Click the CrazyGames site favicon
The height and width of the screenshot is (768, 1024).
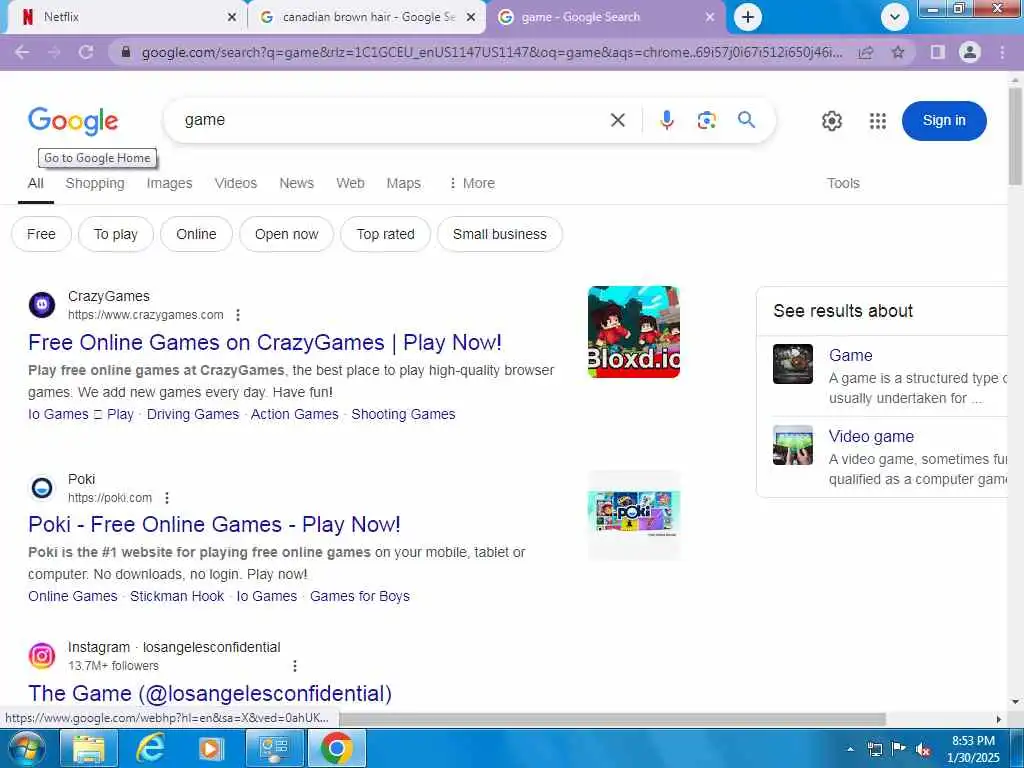[42, 305]
